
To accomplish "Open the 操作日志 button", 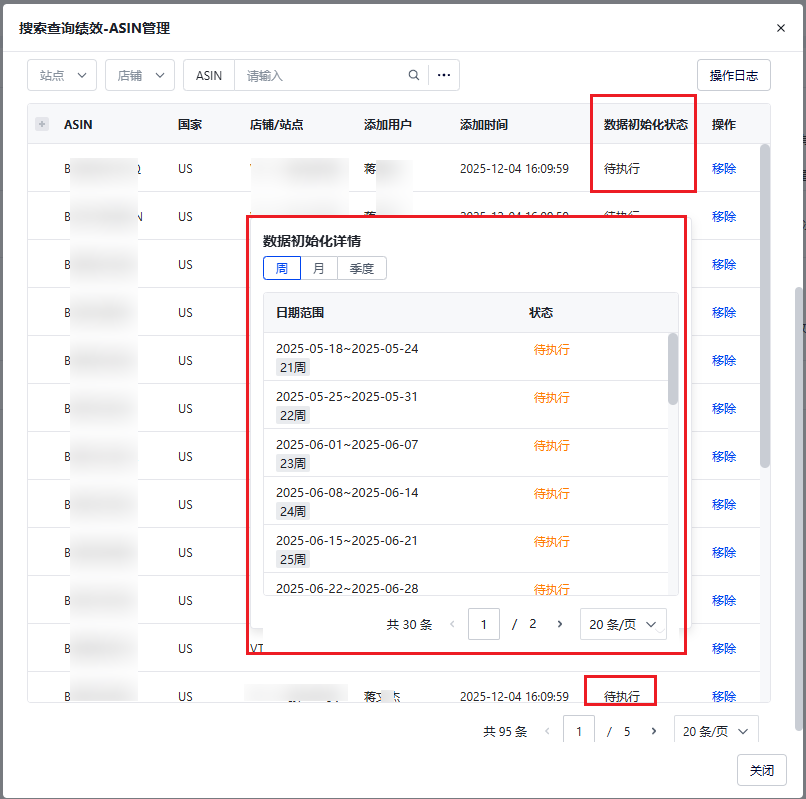I will point(733,75).
